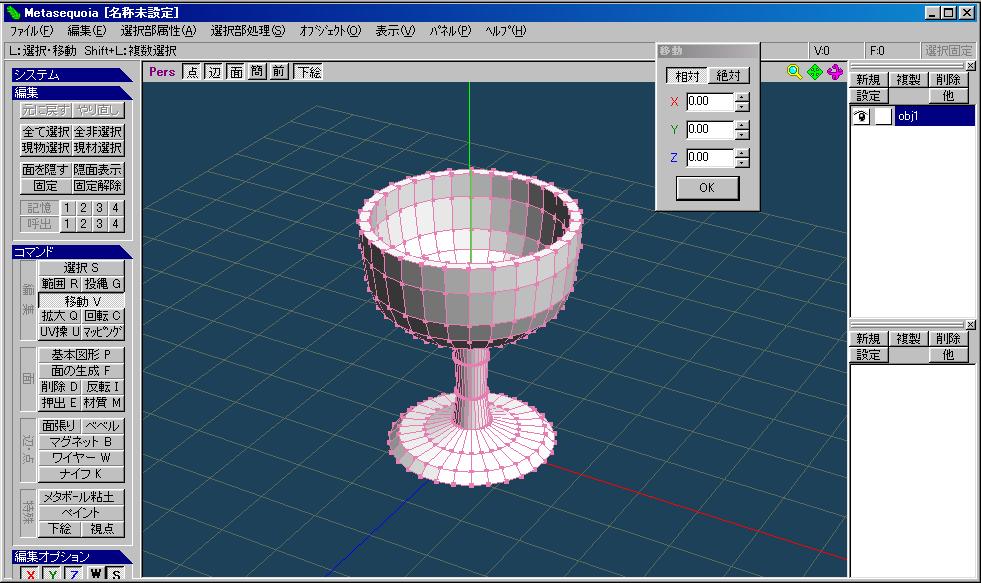Click 削除 in the material panel
Viewport: 981px width, 583px height.
[x=948, y=338]
